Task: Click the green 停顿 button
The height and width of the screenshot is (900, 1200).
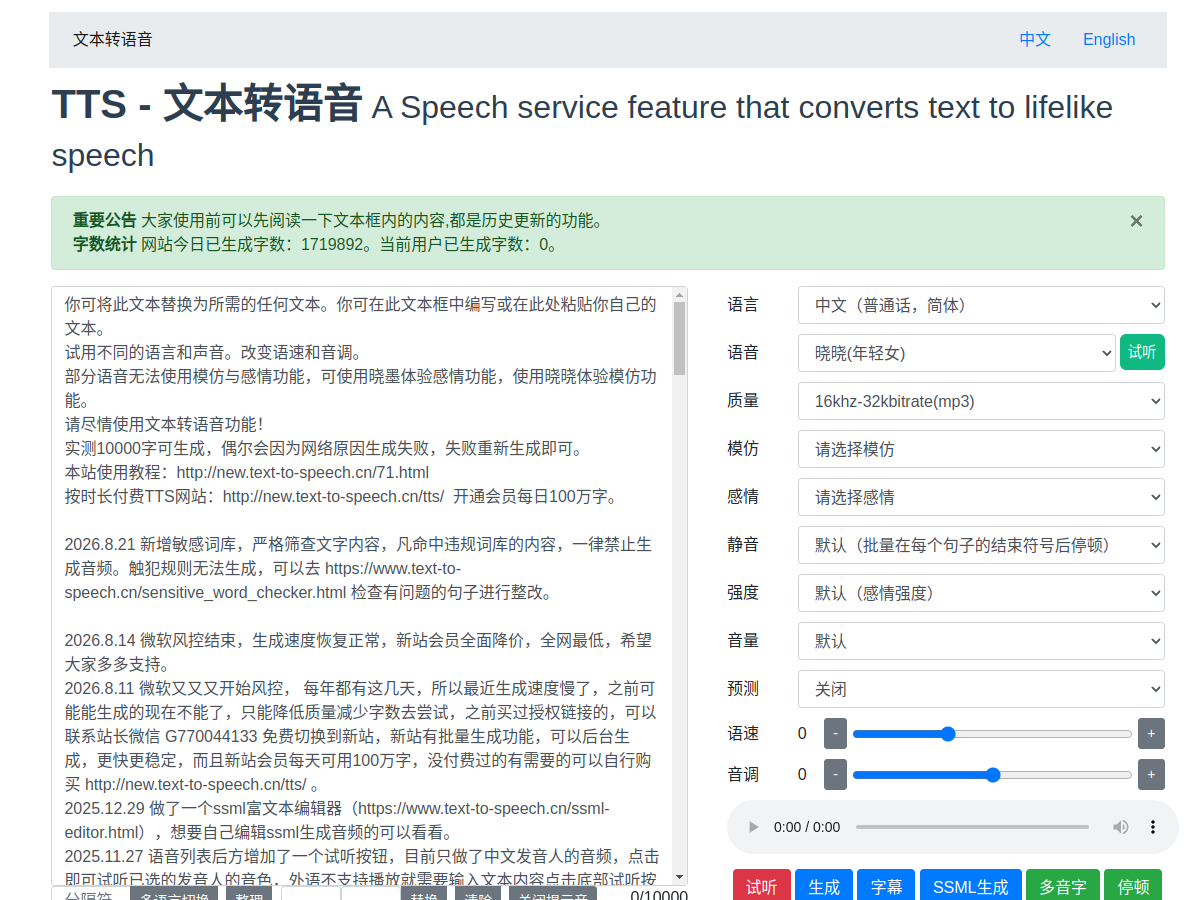Action: pos(1133,886)
